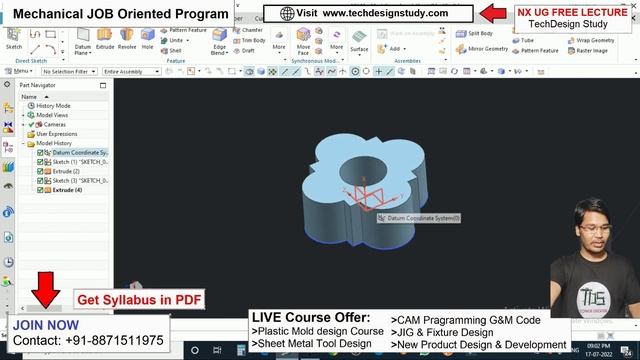The image size is (640, 360).
Task: Open the Datum Plane dropdown arrow
Action: 90,53
